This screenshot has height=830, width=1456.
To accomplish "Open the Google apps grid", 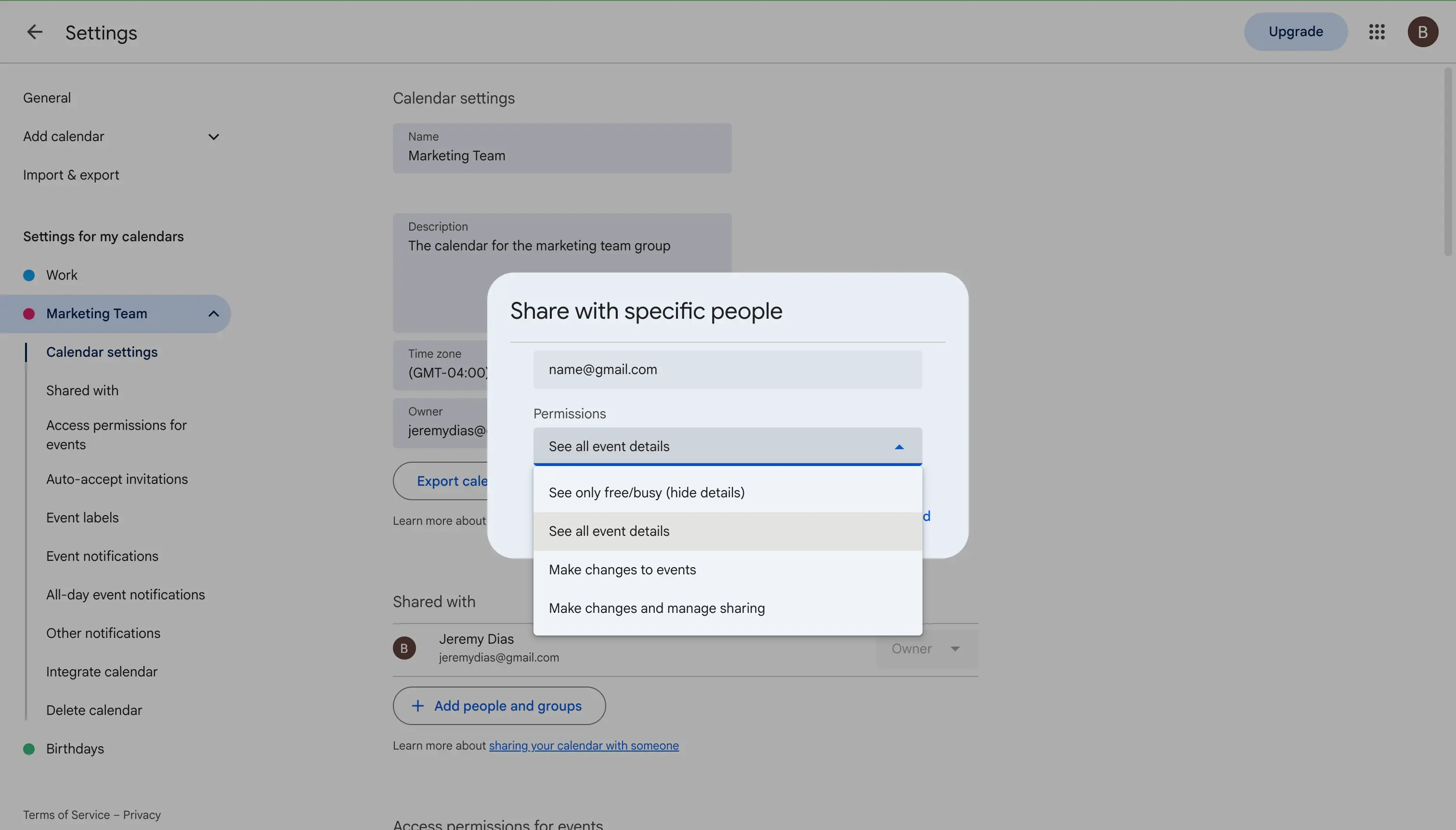I will (1377, 32).
